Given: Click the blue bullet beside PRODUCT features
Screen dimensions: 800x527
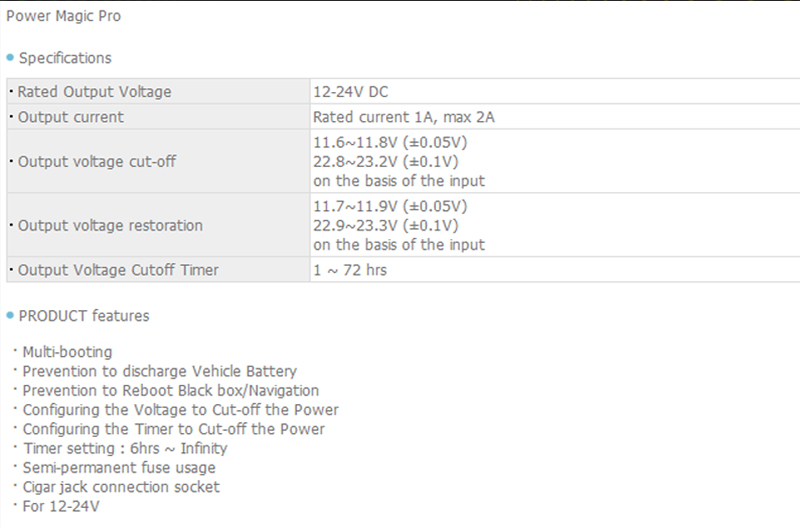Looking at the screenshot, I should pos(10,315).
